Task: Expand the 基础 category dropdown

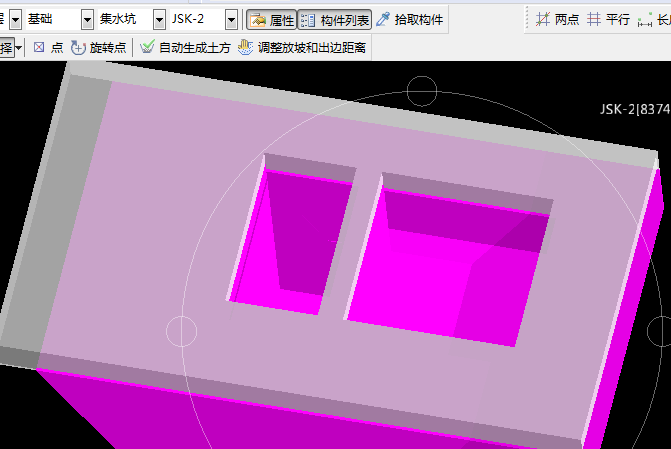Action: (x=87, y=20)
